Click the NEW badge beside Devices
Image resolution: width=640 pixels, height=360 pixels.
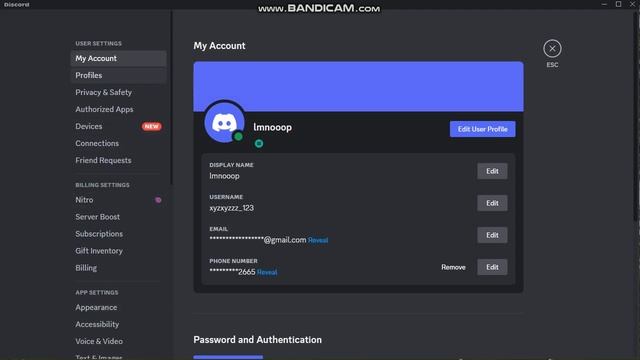[x=151, y=127]
